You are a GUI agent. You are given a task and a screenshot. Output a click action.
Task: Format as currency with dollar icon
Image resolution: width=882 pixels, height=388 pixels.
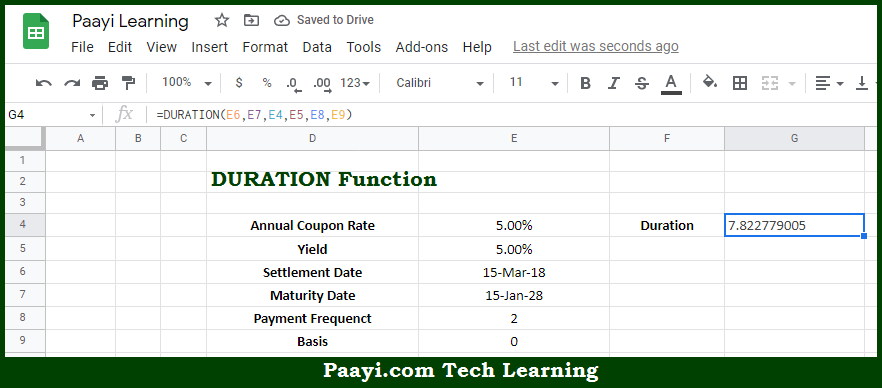coord(239,83)
